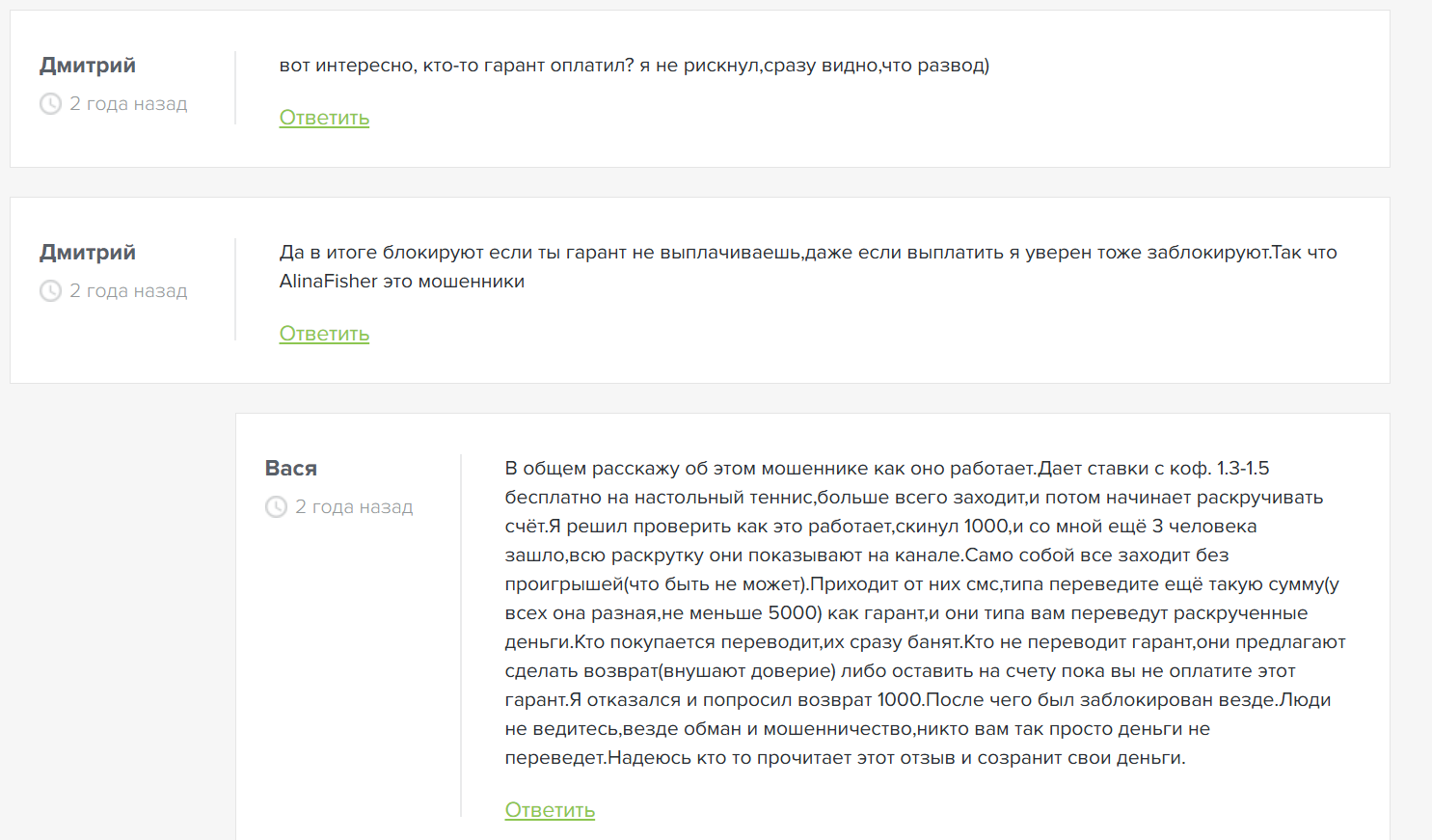Click the text 'вот интересно, кто-то гарант оплатил?'
The height and width of the screenshot is (840, 1432).
coord(457,66)
